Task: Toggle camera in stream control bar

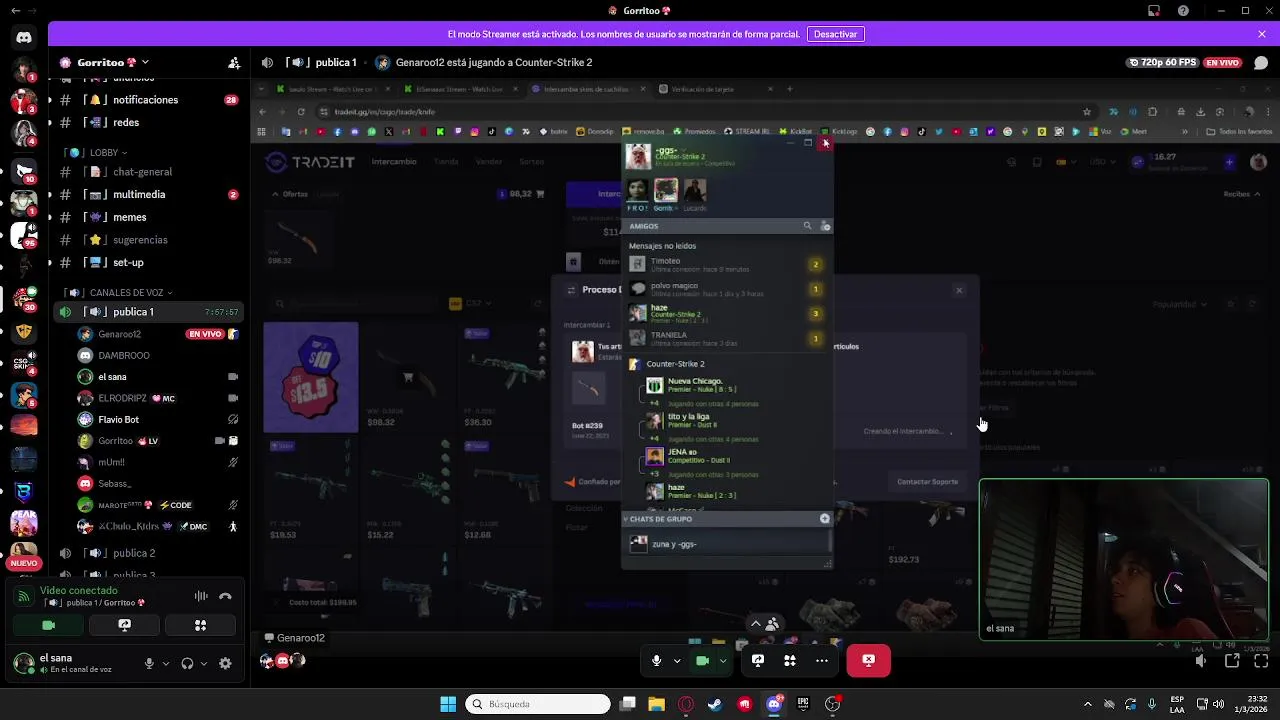Action: (702, 660)
